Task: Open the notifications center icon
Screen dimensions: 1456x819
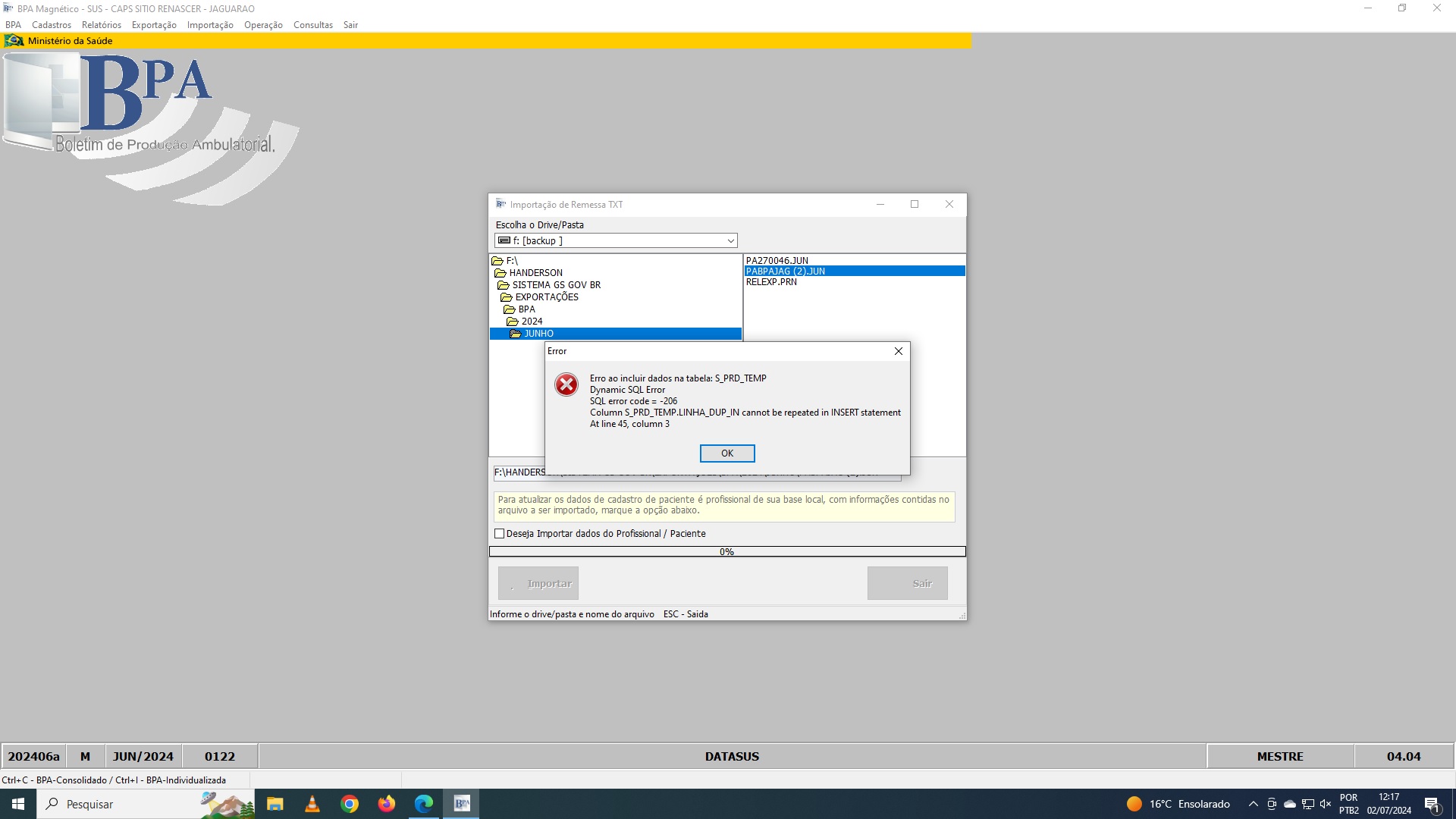Action: pos(1432,805)
